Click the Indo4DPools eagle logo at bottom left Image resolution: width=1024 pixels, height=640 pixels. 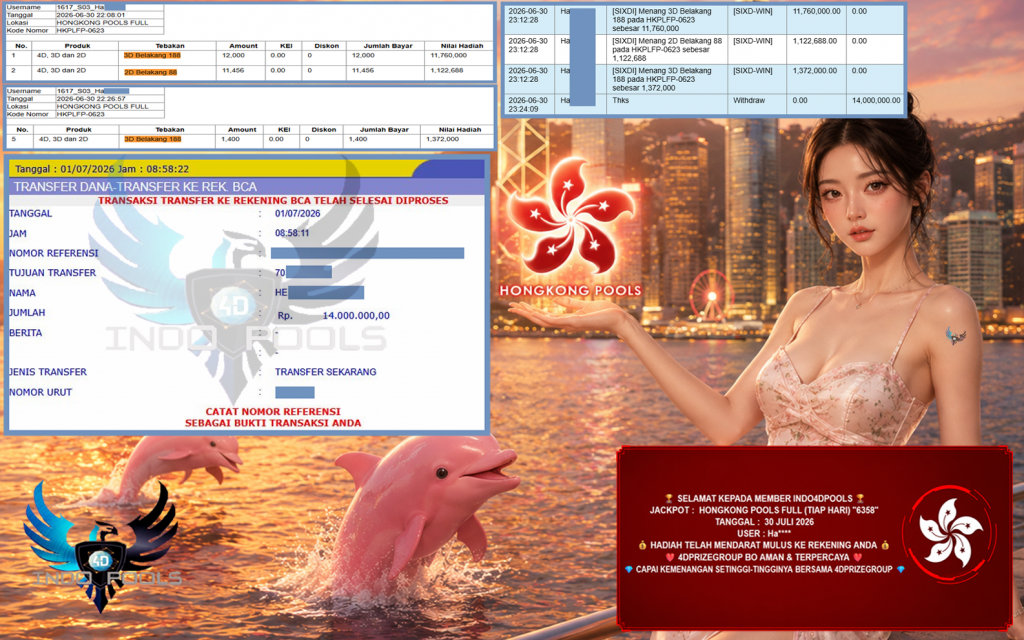(x=101, y=547)
